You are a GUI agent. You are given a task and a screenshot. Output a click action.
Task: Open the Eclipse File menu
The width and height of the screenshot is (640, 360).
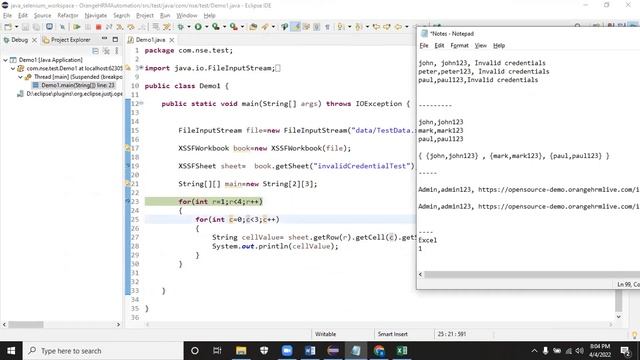[7, 16]
